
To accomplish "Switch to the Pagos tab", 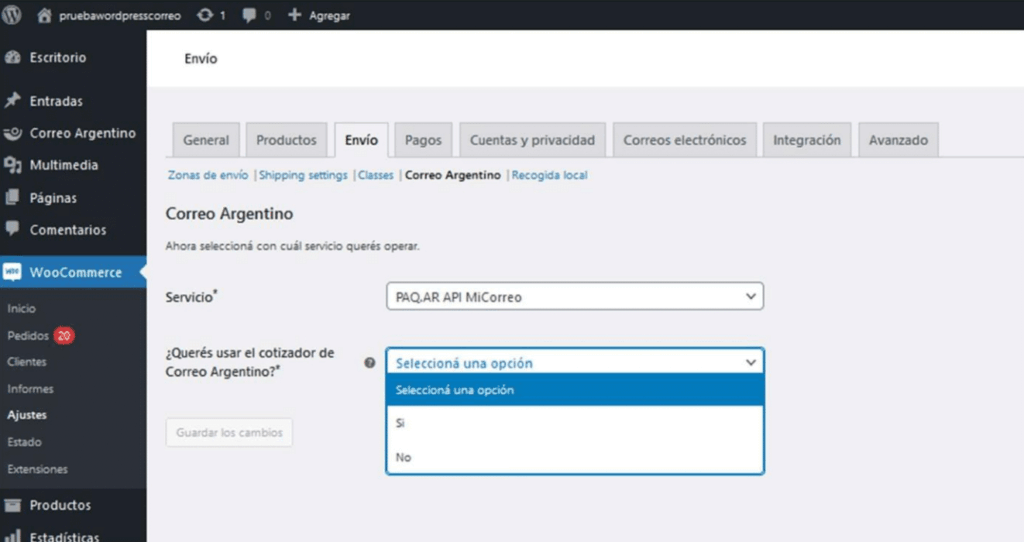I will tap(423, 140).
